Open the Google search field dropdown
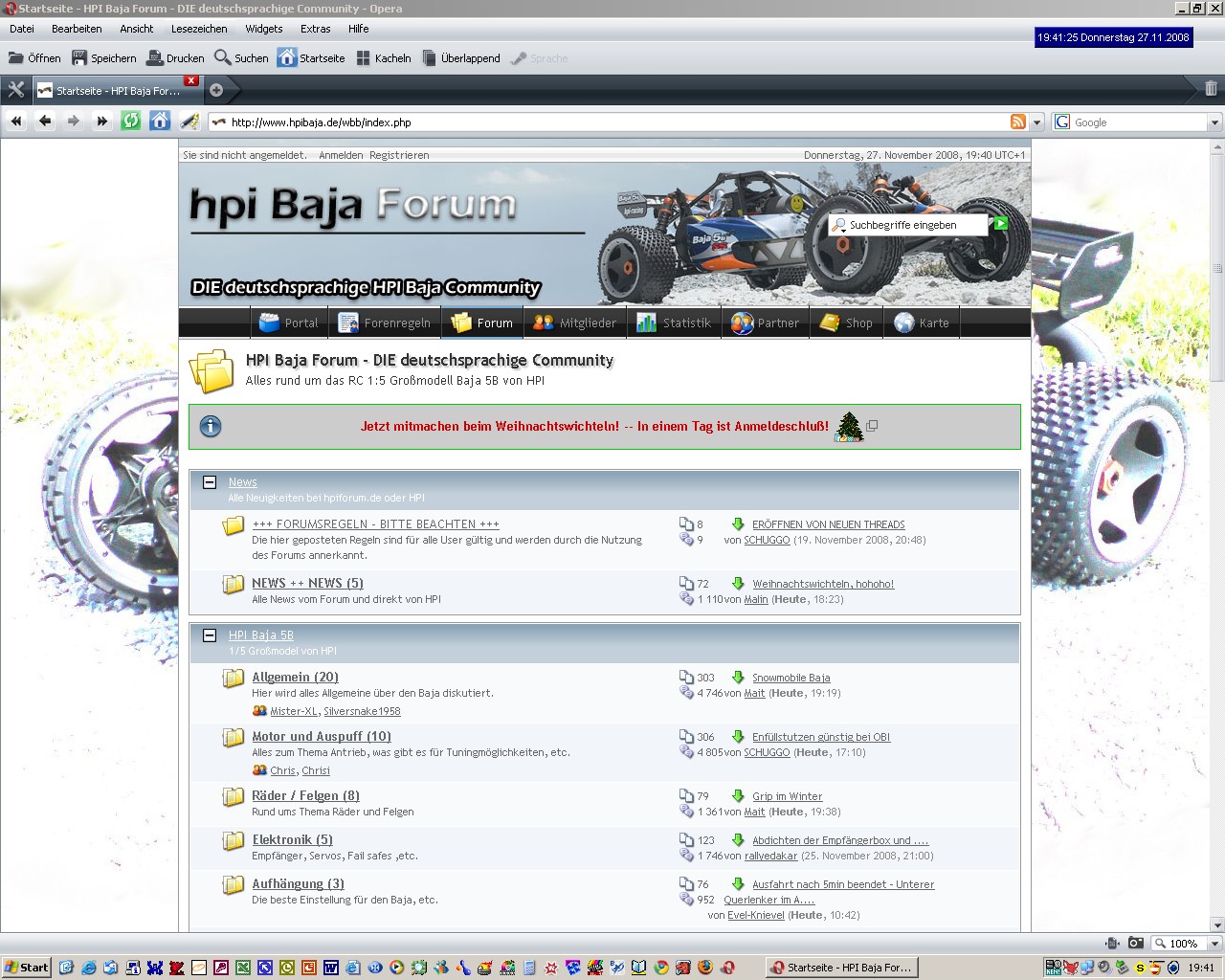The image size is (1225, 980). click(1214, 122)
